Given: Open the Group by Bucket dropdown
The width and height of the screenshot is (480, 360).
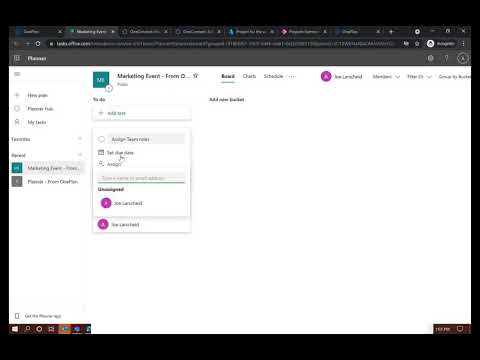Looking at the screenshot, I should [454, 77].
